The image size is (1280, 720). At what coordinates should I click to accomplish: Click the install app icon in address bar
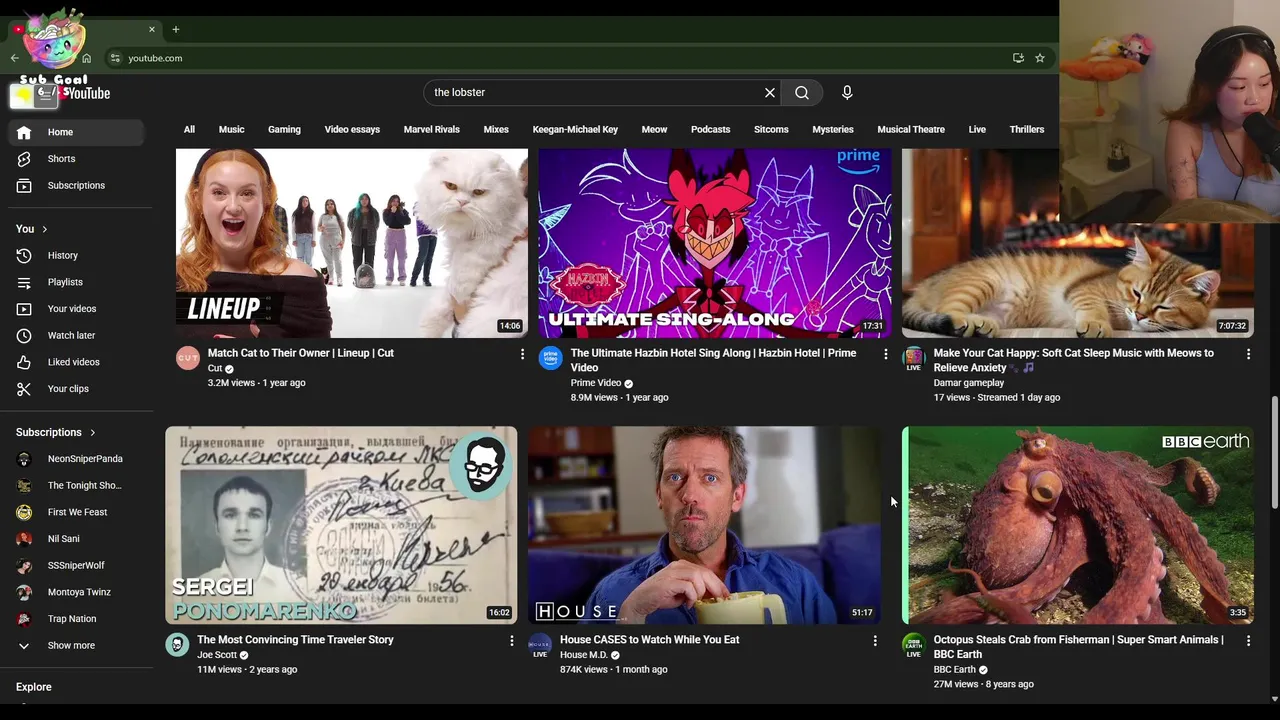(1018, 58)
